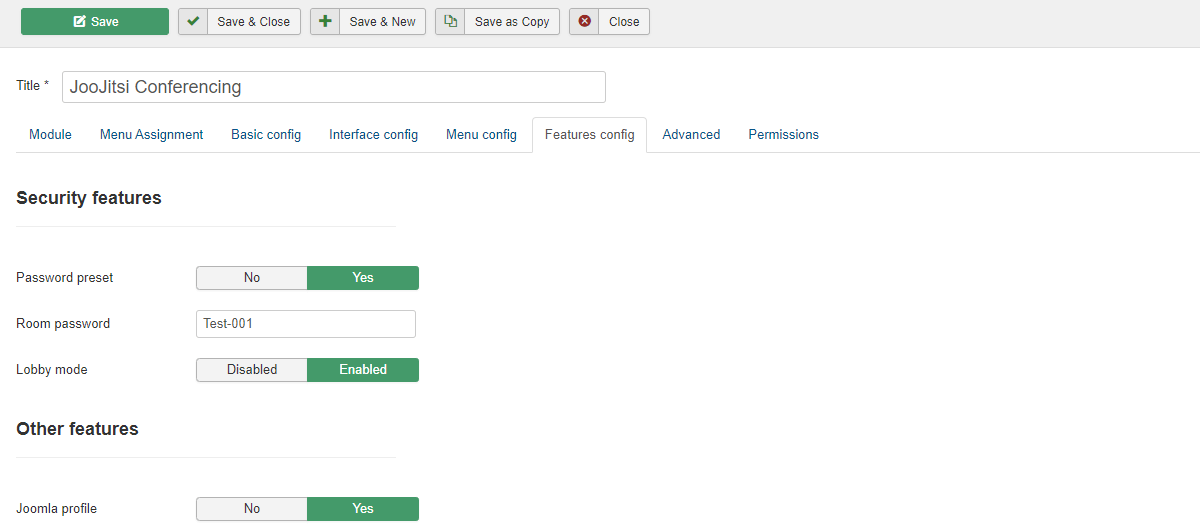Open the Basic config tab
Image resolution: width=1200 pixels, height=525 pixels.
point(266,135)
